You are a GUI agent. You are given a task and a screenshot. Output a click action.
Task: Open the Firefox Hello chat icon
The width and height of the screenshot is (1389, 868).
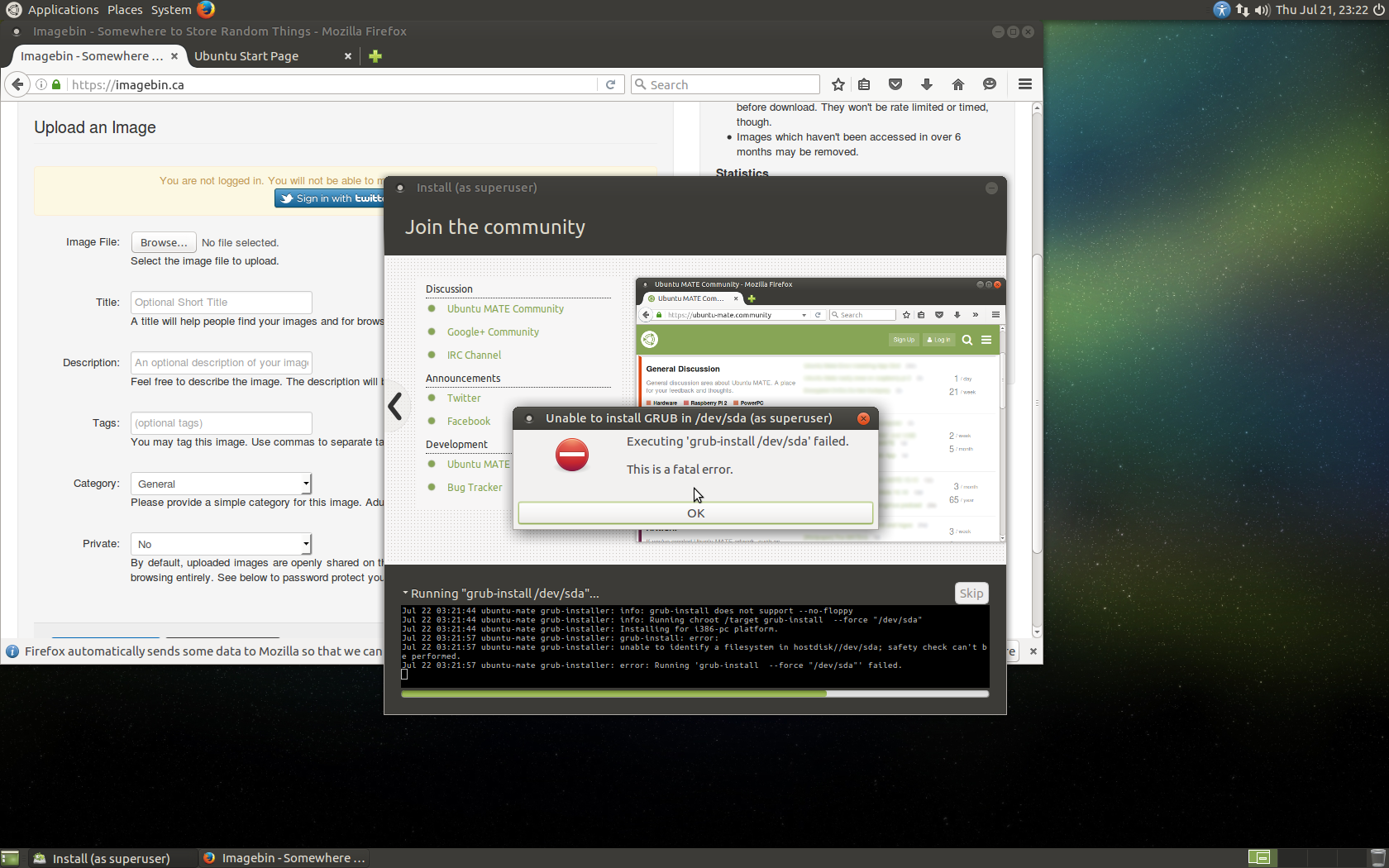pyautogui.click(x=990, y=84)
